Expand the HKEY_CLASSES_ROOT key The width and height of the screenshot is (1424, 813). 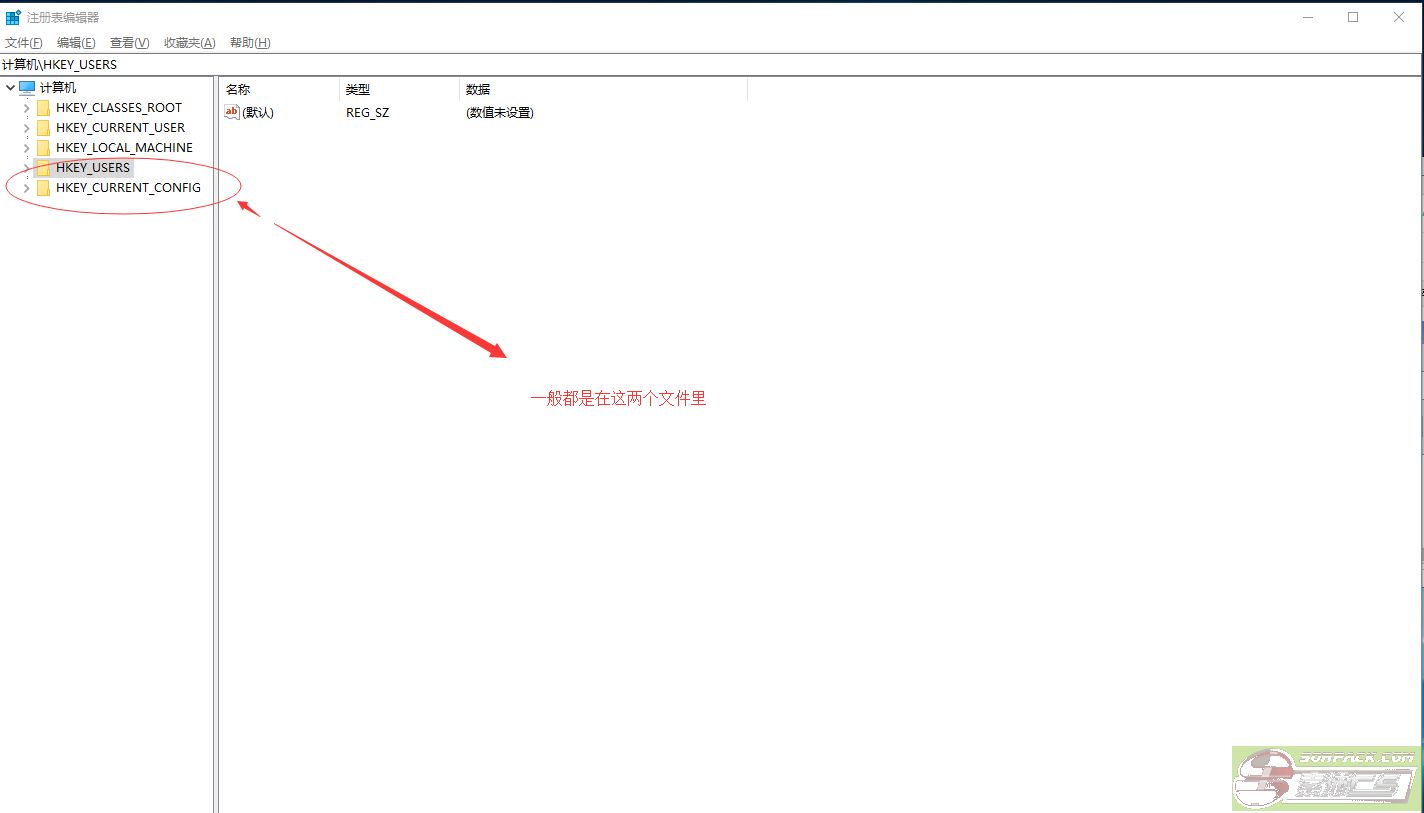[x=26, y=108]
